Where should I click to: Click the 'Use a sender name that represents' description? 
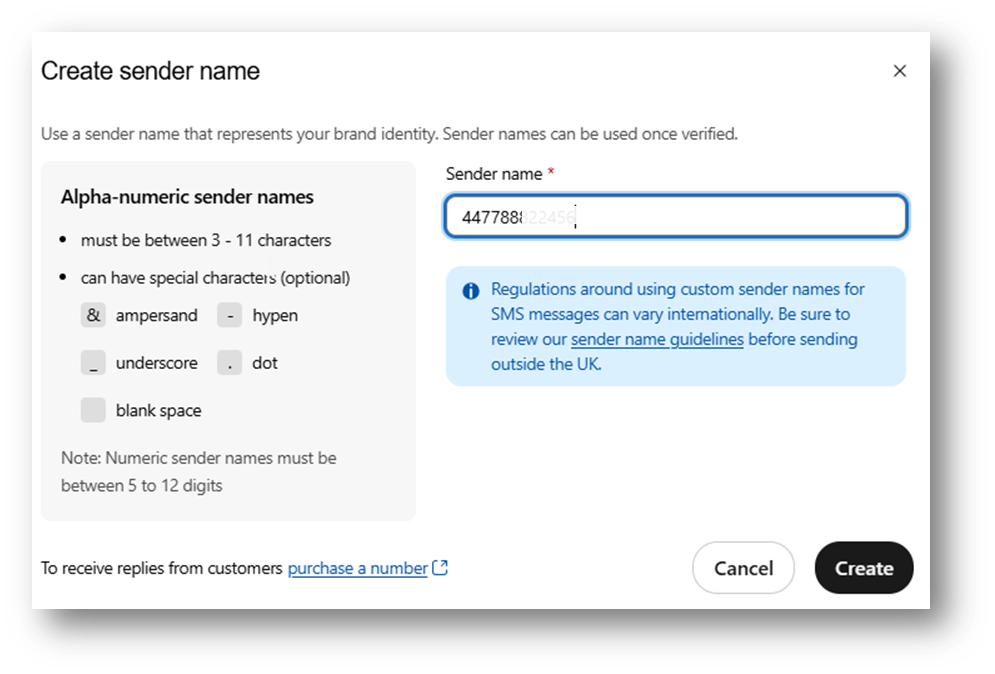click(x=389, y=134)
